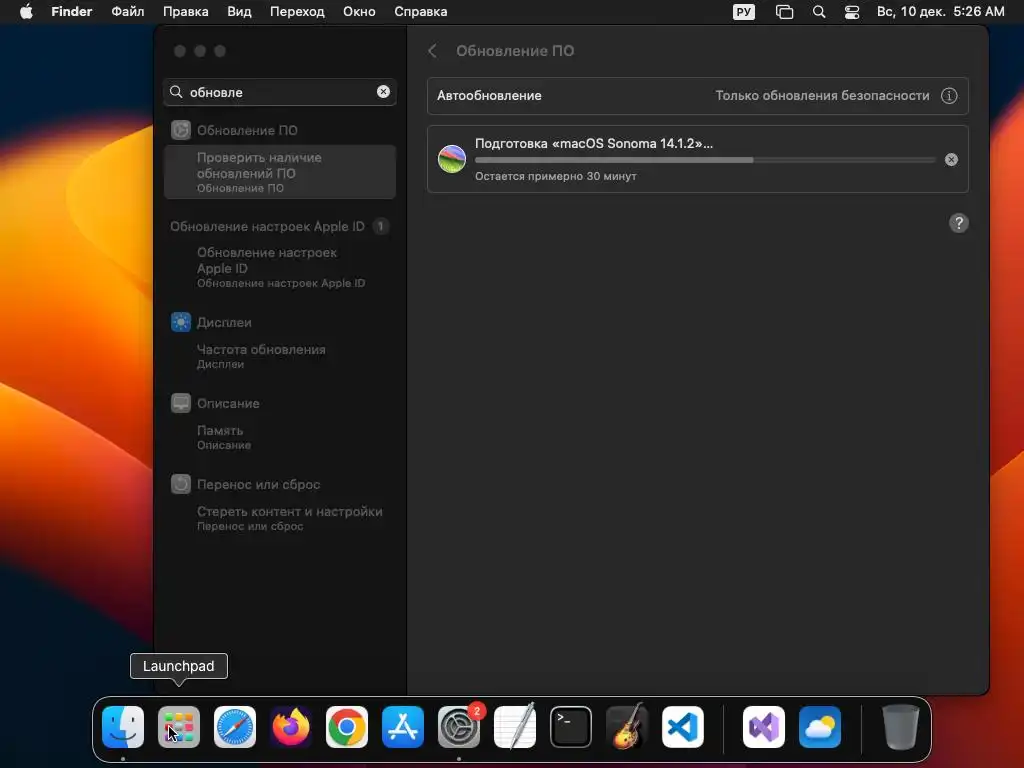Viewport: 1024px width, 768px height.
Task: Launch Visual Studio Code from the Dock
Action: click(683, 727)
